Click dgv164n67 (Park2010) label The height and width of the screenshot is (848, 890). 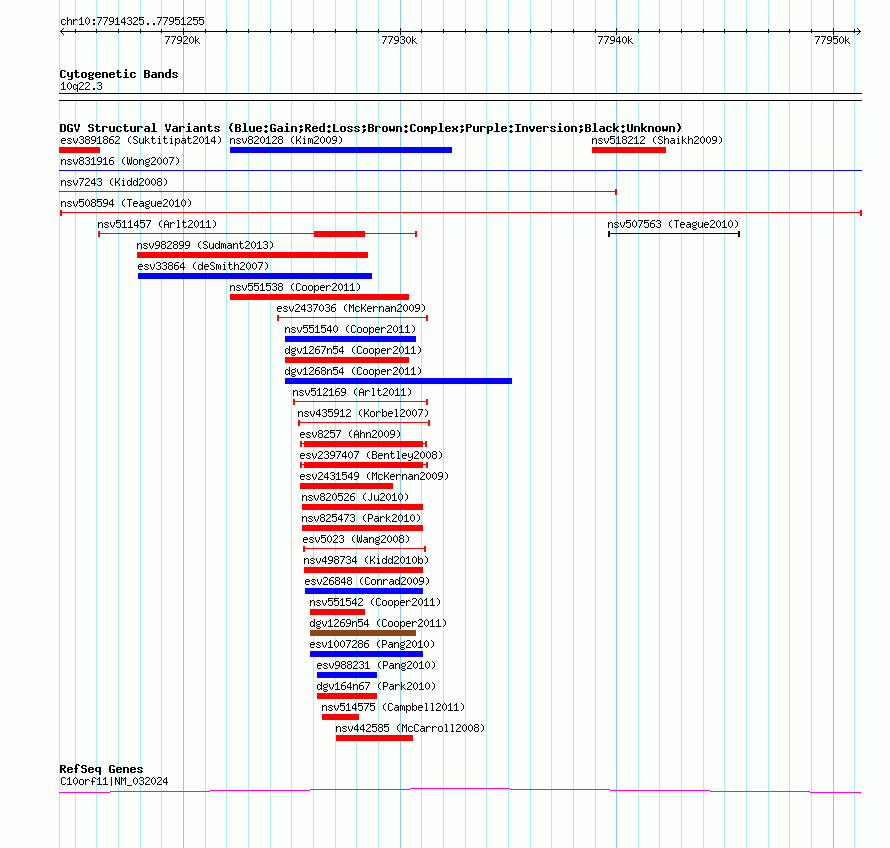pos(376,686)
